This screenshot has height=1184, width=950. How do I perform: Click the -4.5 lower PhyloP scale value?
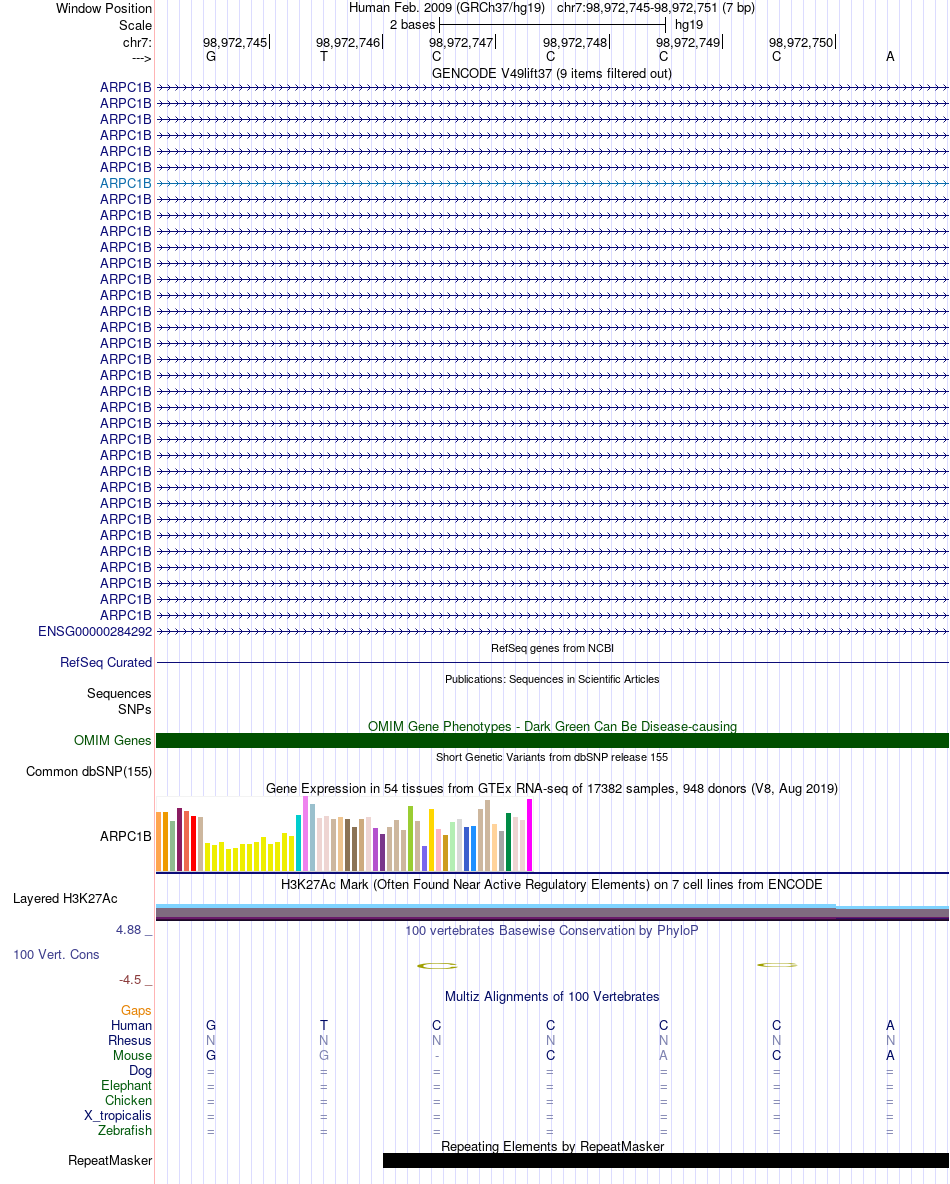click(130, 980)
